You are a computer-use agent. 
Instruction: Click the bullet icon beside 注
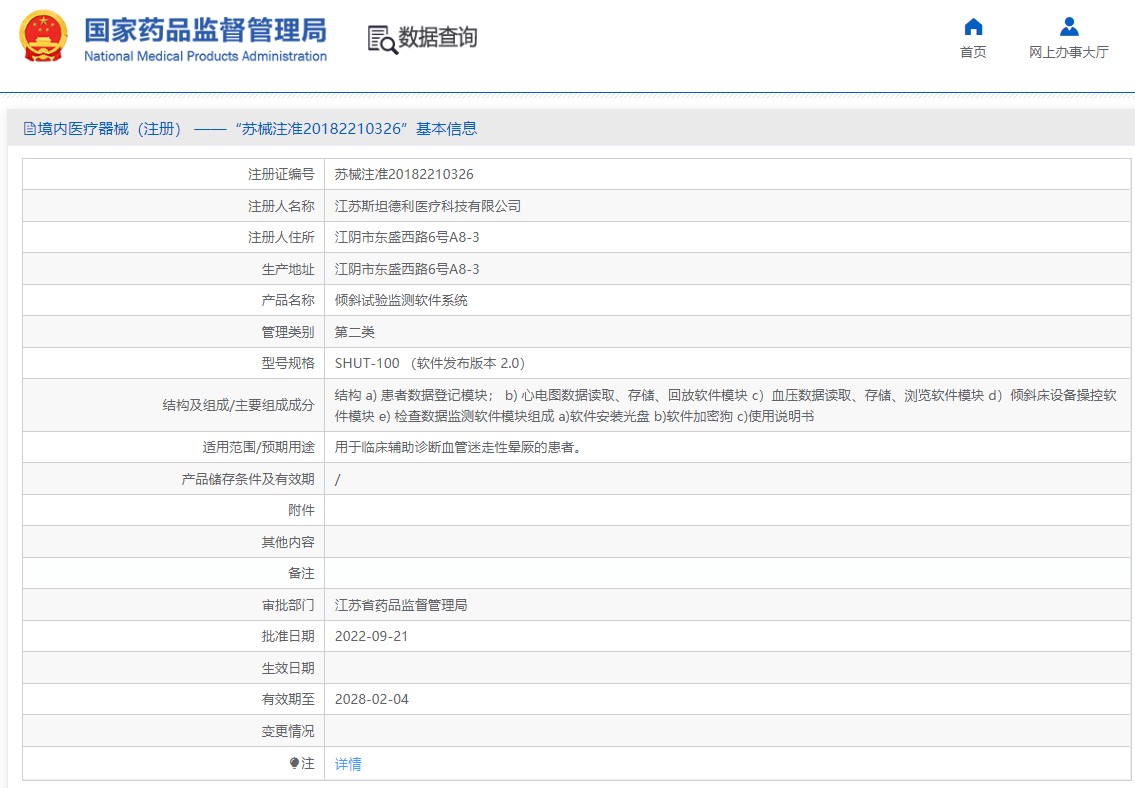click(x=294, y=763)
